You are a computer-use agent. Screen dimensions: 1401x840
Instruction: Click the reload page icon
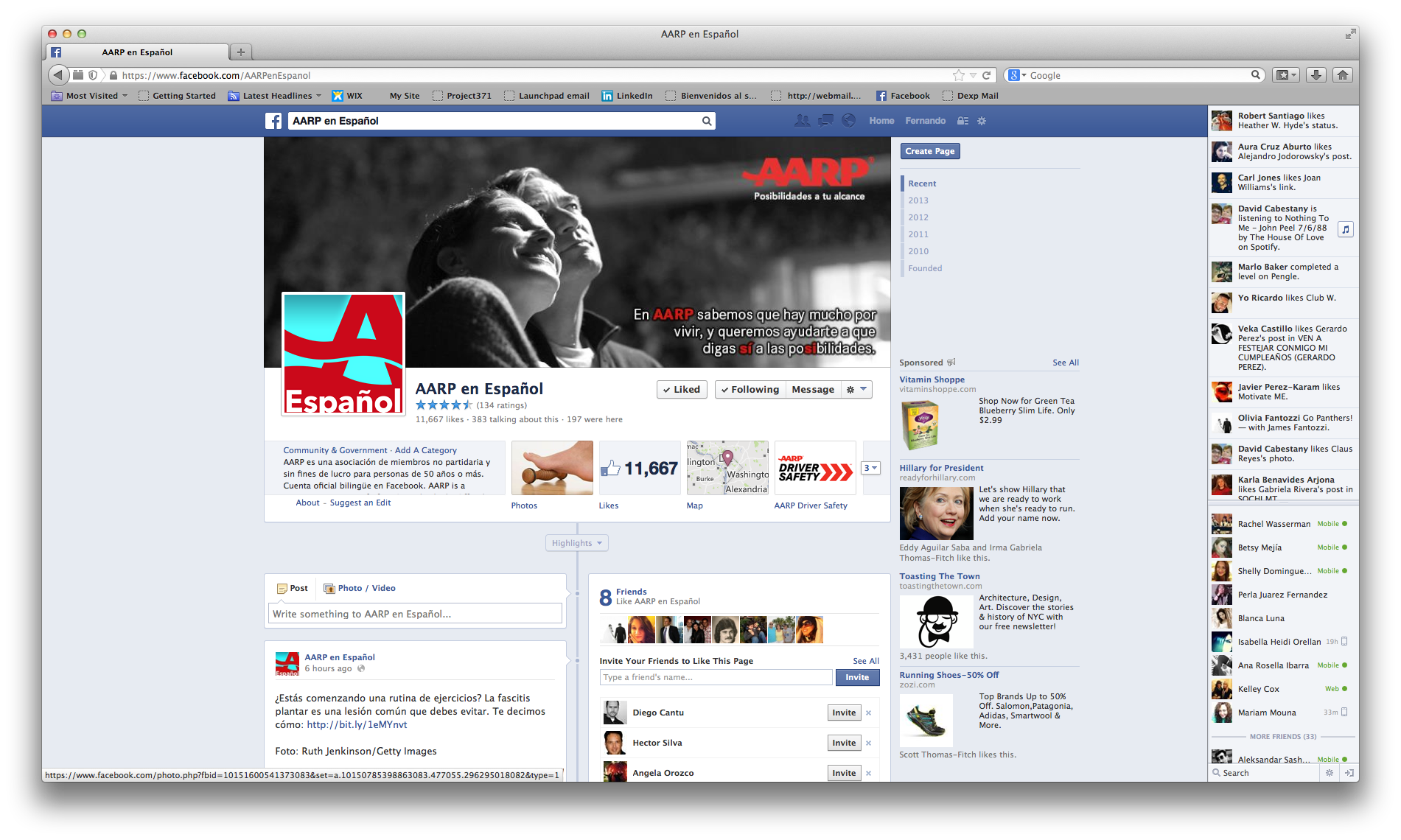pos(986,75)
